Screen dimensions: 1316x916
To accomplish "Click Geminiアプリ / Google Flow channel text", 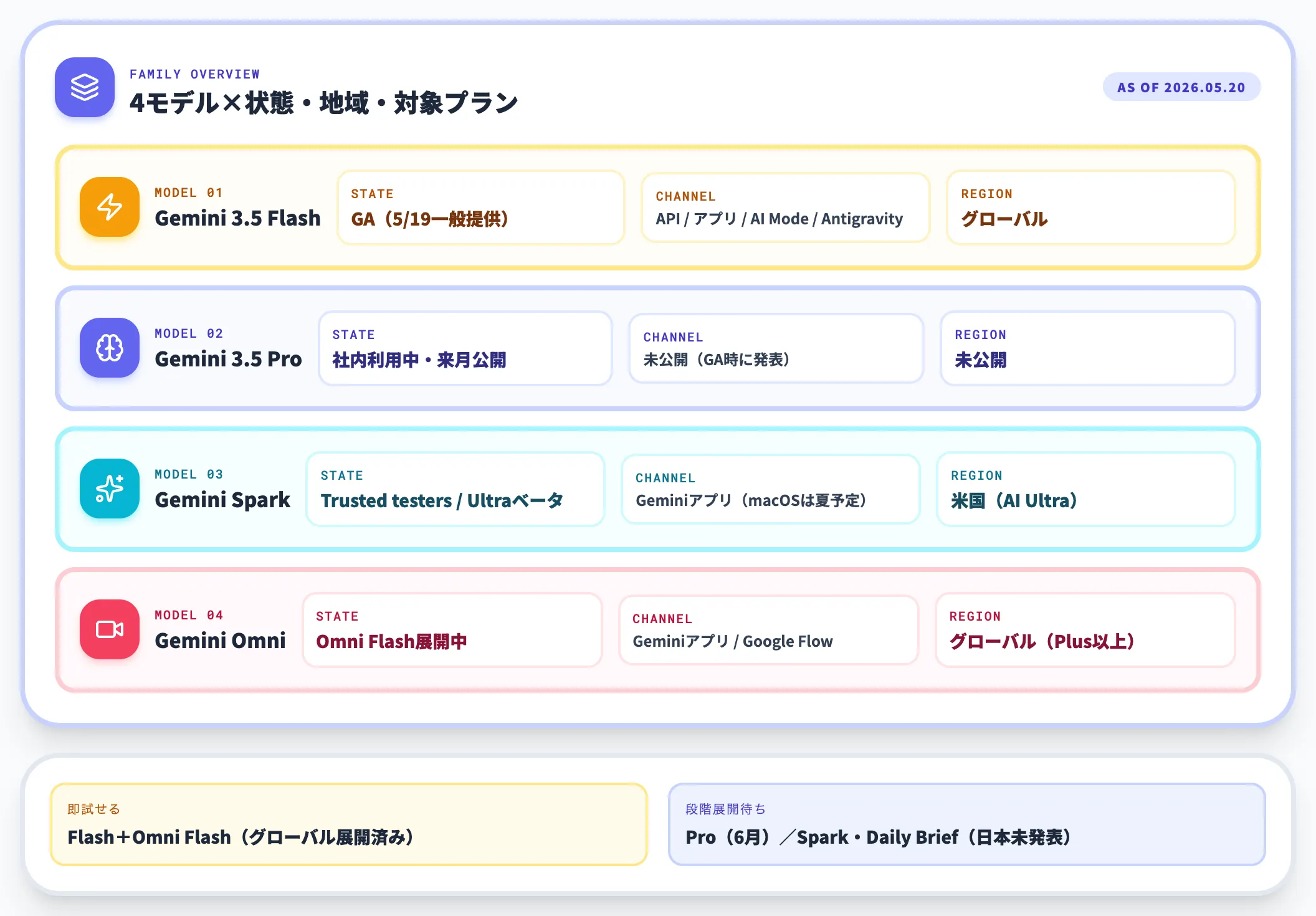I will coord(733,641).
